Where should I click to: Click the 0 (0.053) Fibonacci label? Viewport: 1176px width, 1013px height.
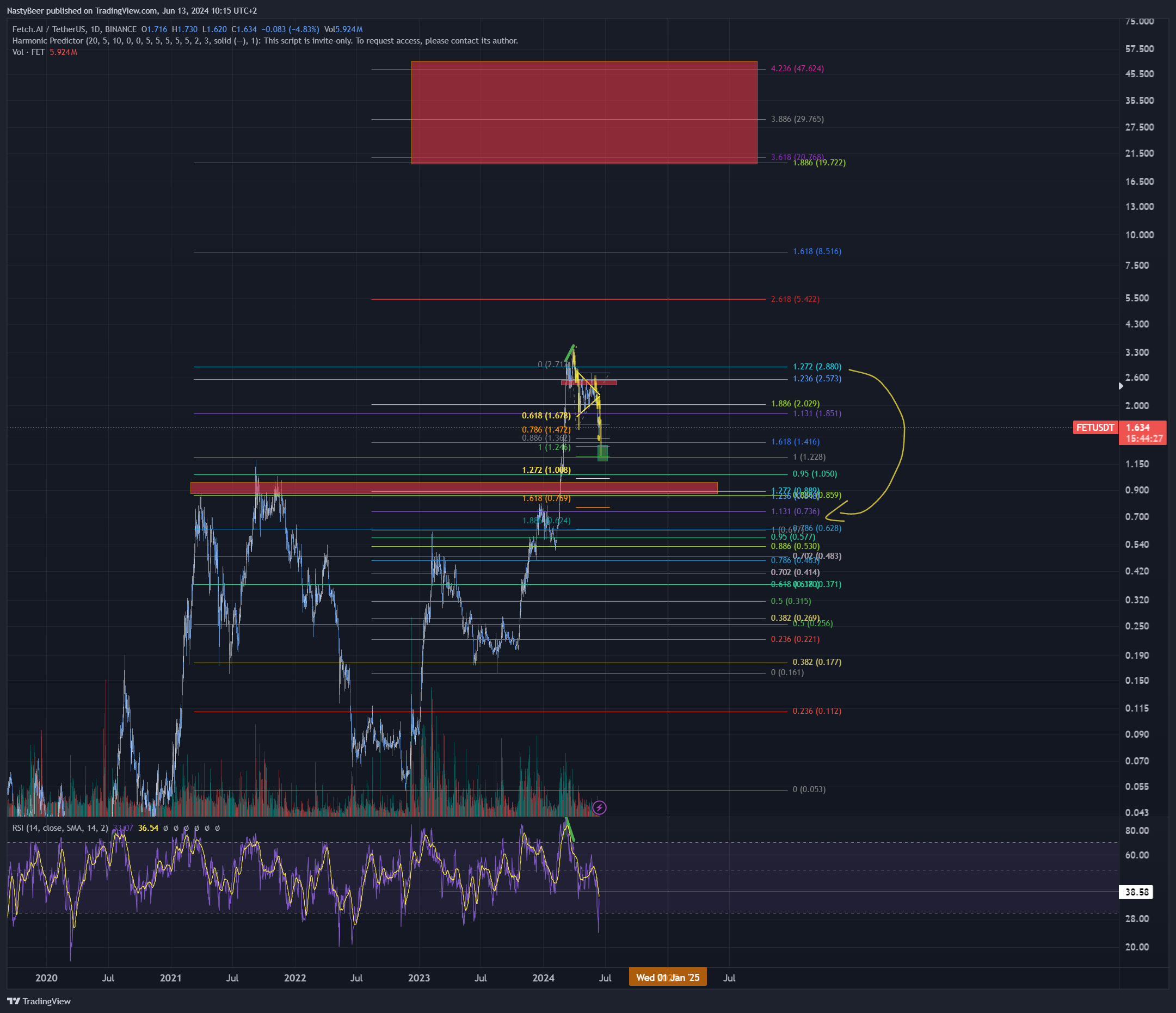coord(809,790)
